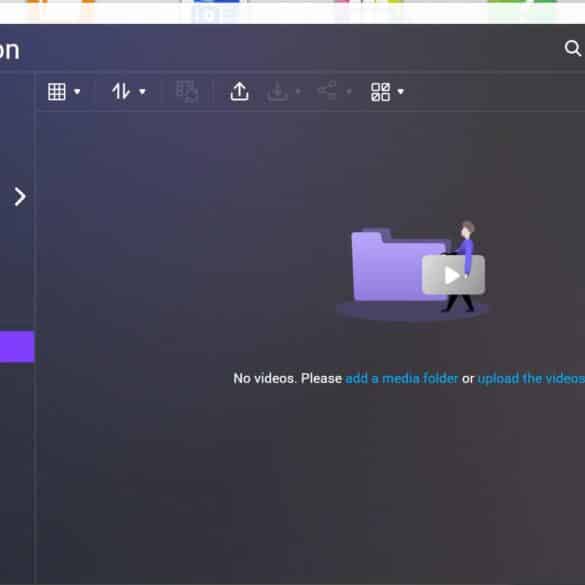Click the sort order arrows icon
This screenshot has width=585, height=585.
(121, 91)
